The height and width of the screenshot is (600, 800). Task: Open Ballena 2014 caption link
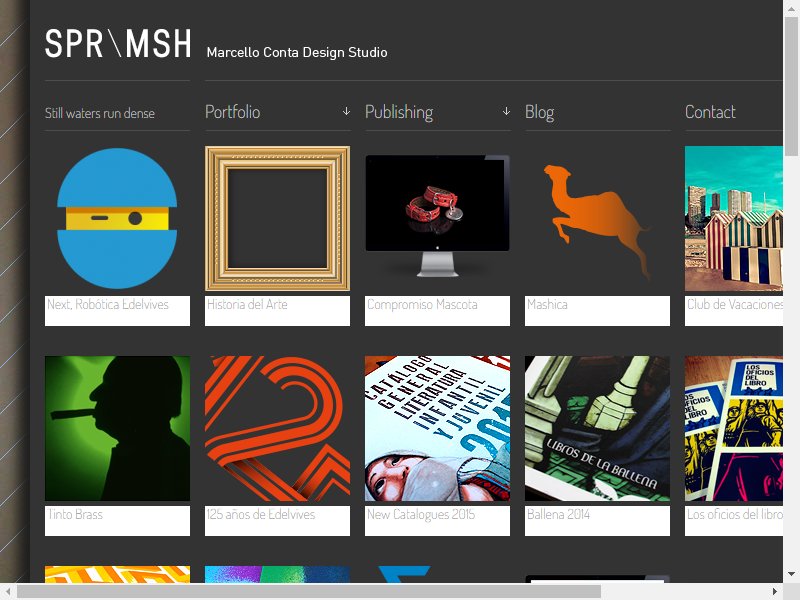click(558, 514)
